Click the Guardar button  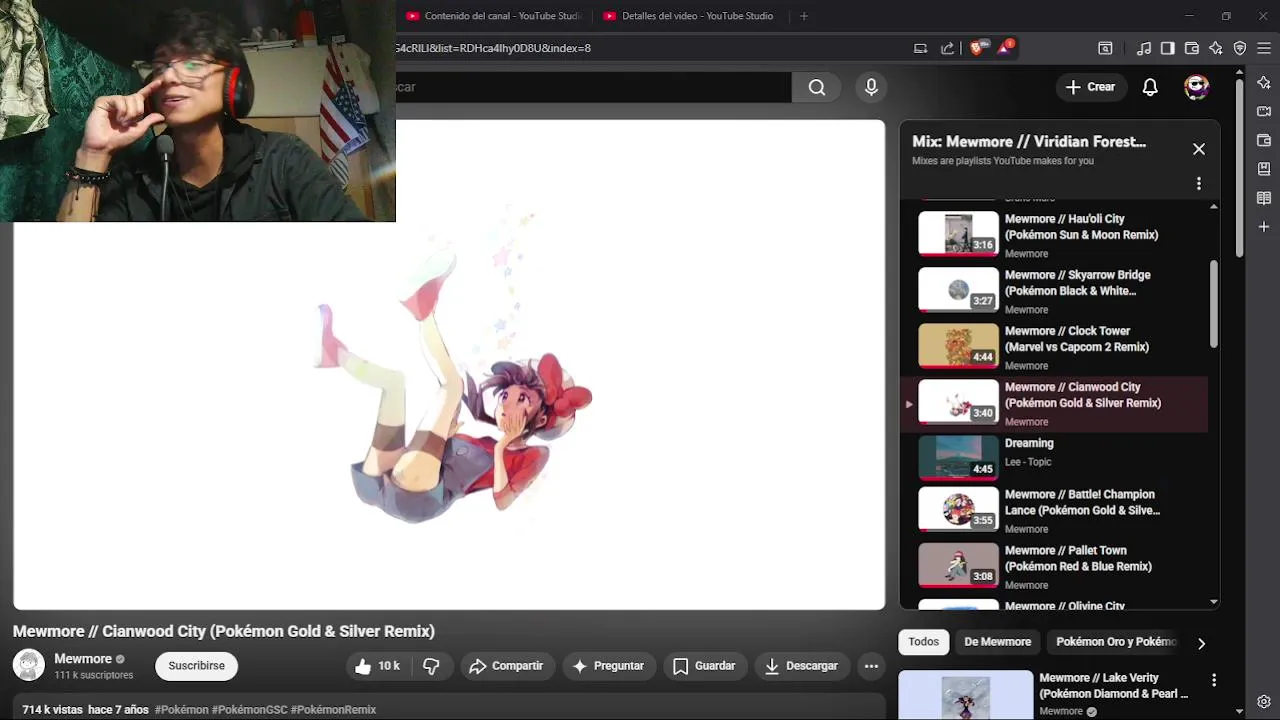(704, 666)
